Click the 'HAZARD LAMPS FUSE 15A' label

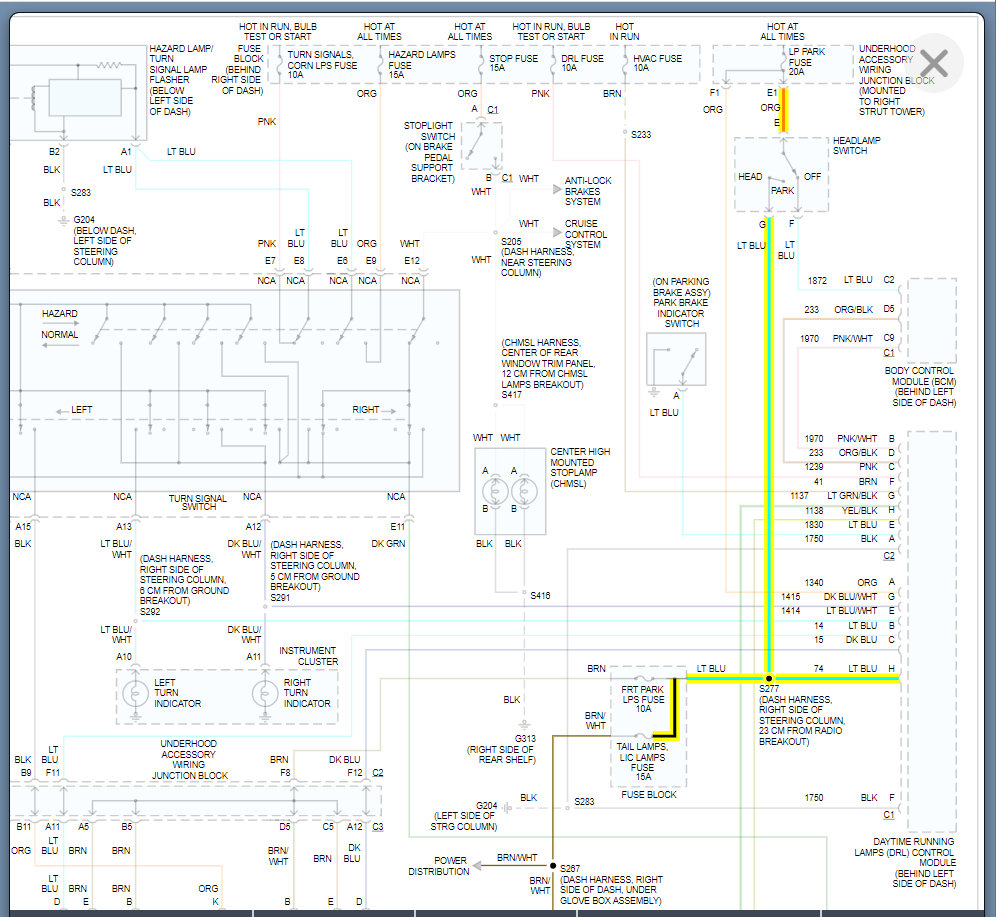(x=422, y=65)
